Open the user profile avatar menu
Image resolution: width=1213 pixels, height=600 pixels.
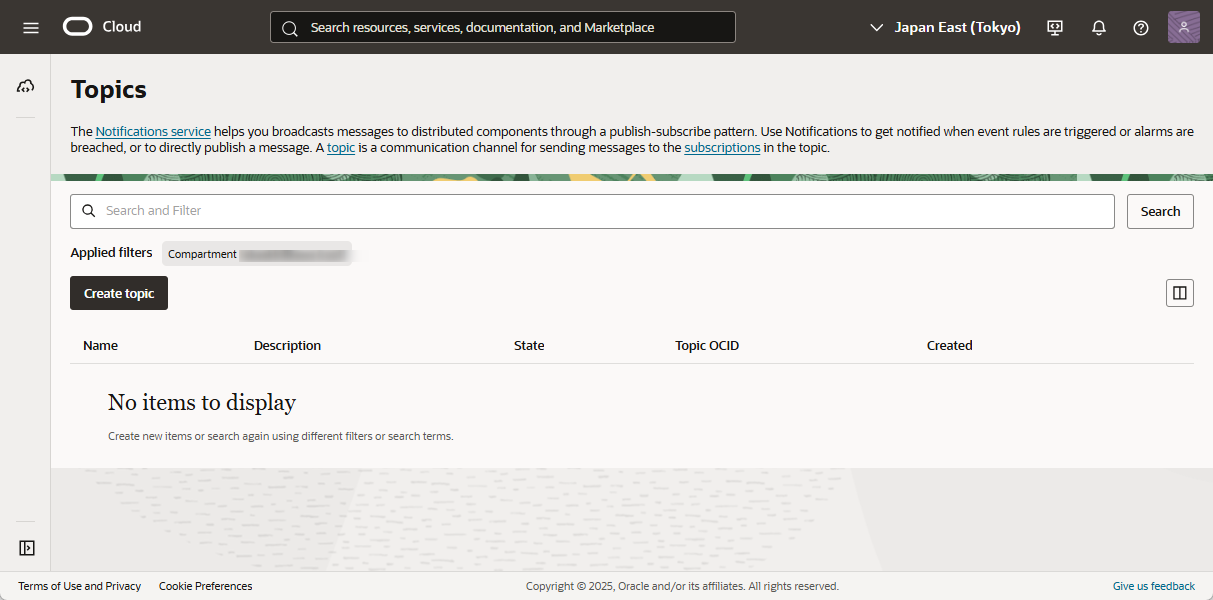coord(1183,27)
